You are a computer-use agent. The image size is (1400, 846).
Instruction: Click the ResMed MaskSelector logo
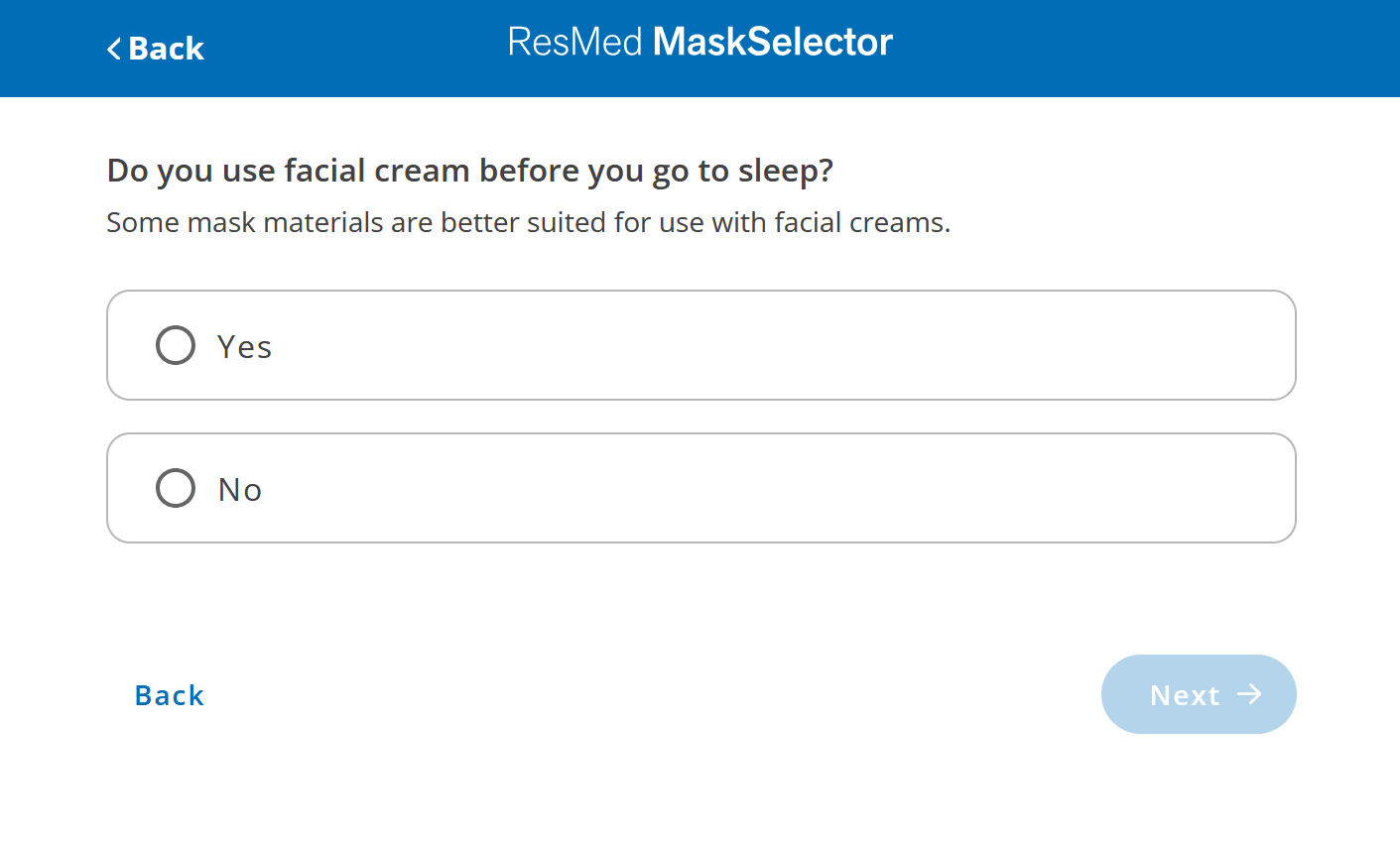tap(700, 42)
